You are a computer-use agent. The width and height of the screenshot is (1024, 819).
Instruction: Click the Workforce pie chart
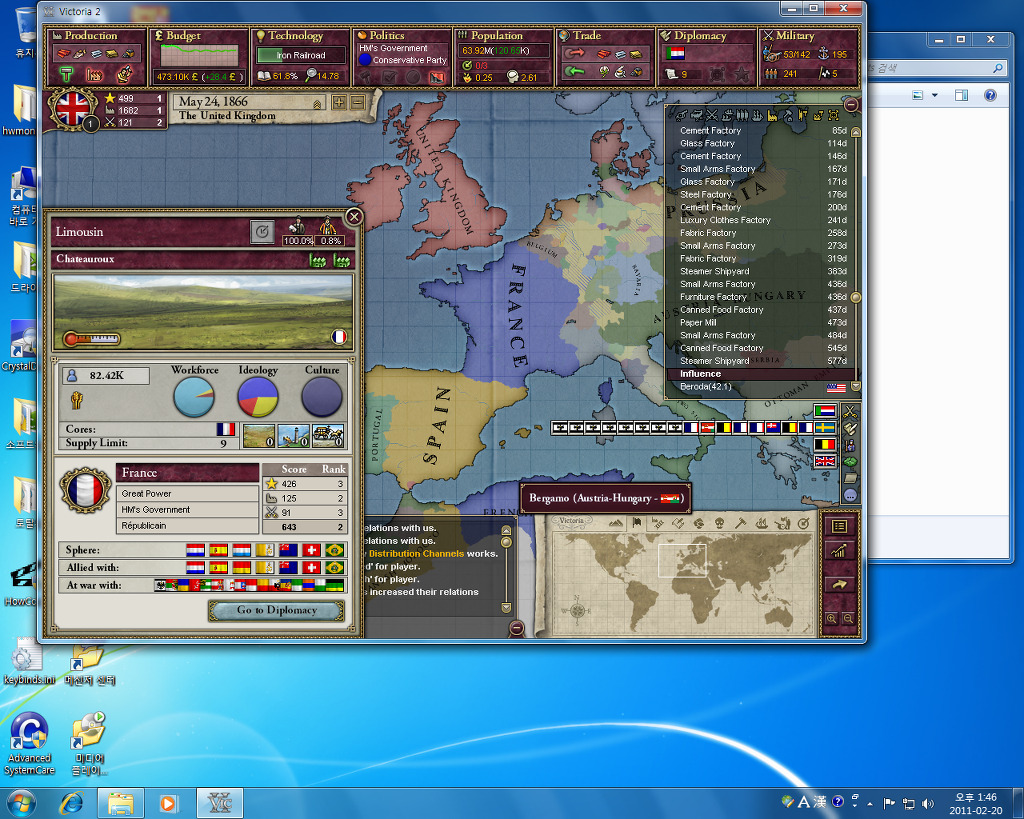pos(194,396)
